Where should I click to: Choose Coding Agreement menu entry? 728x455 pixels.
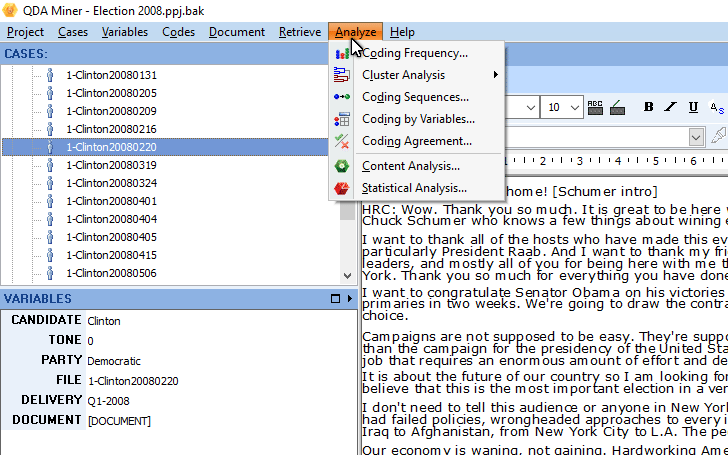click(x=416, y=141)
